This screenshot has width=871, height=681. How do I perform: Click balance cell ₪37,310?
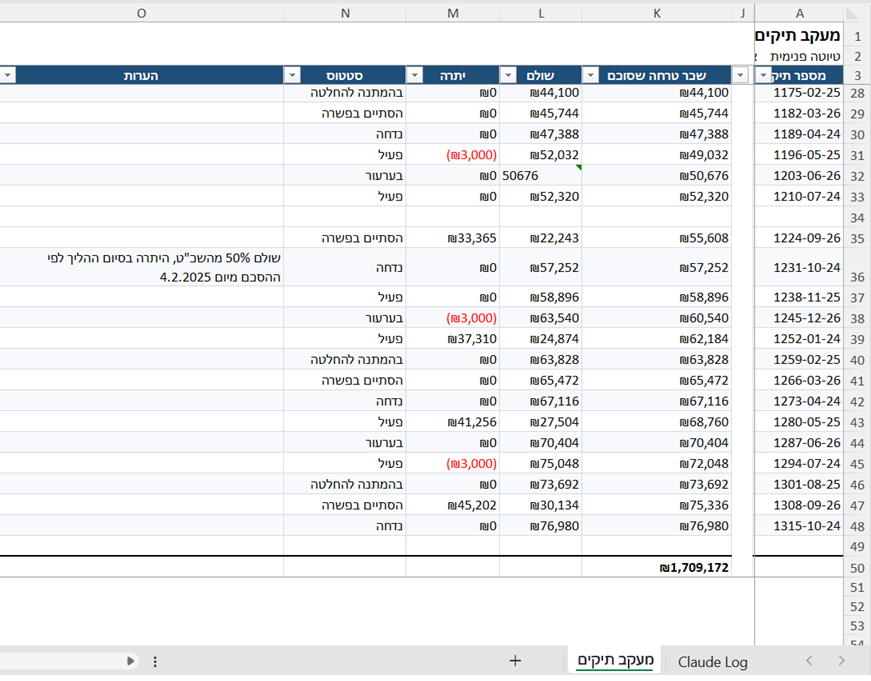pos(453,339)
